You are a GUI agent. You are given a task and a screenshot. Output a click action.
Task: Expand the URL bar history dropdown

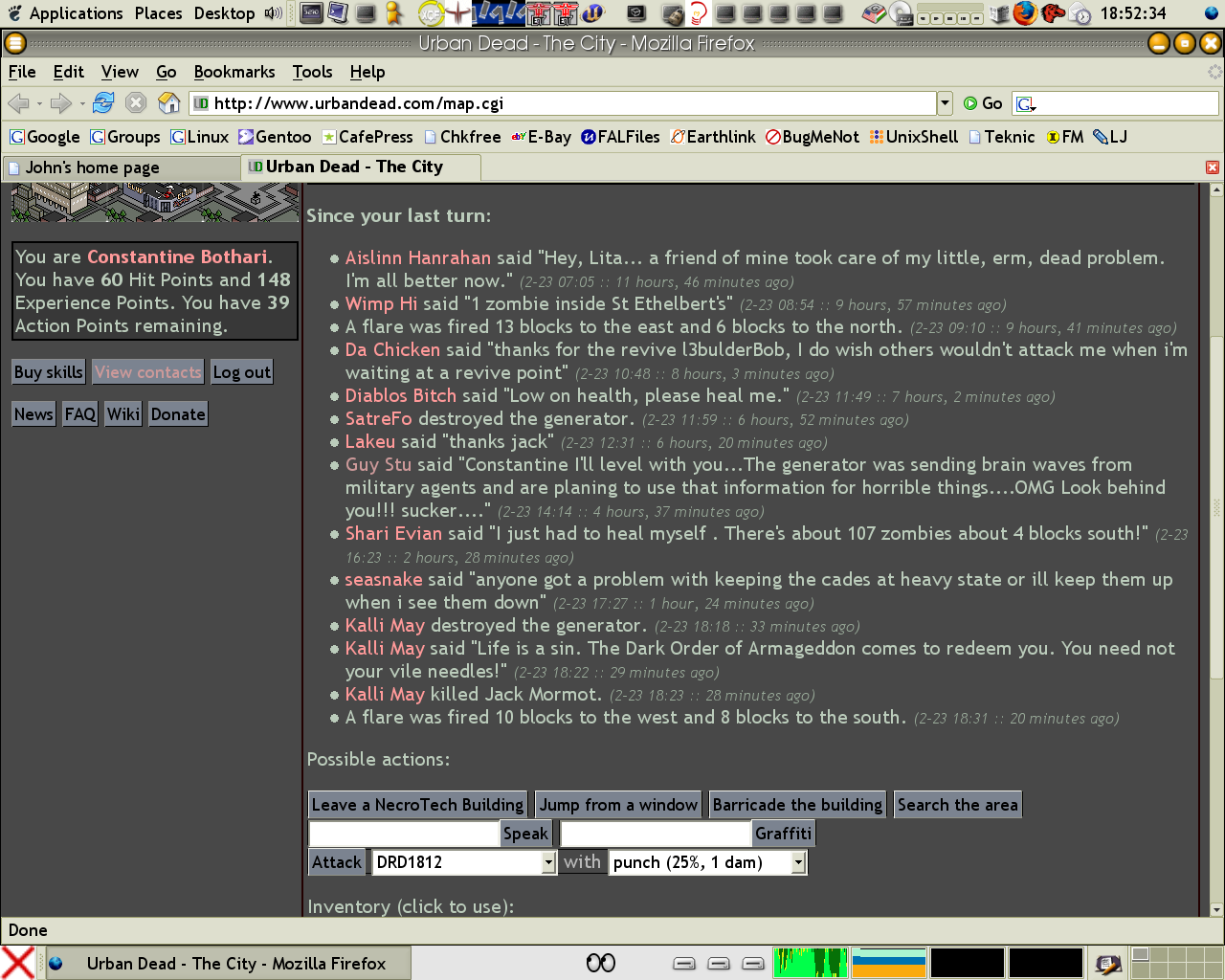pyautogui.click(x=945, y=103)
